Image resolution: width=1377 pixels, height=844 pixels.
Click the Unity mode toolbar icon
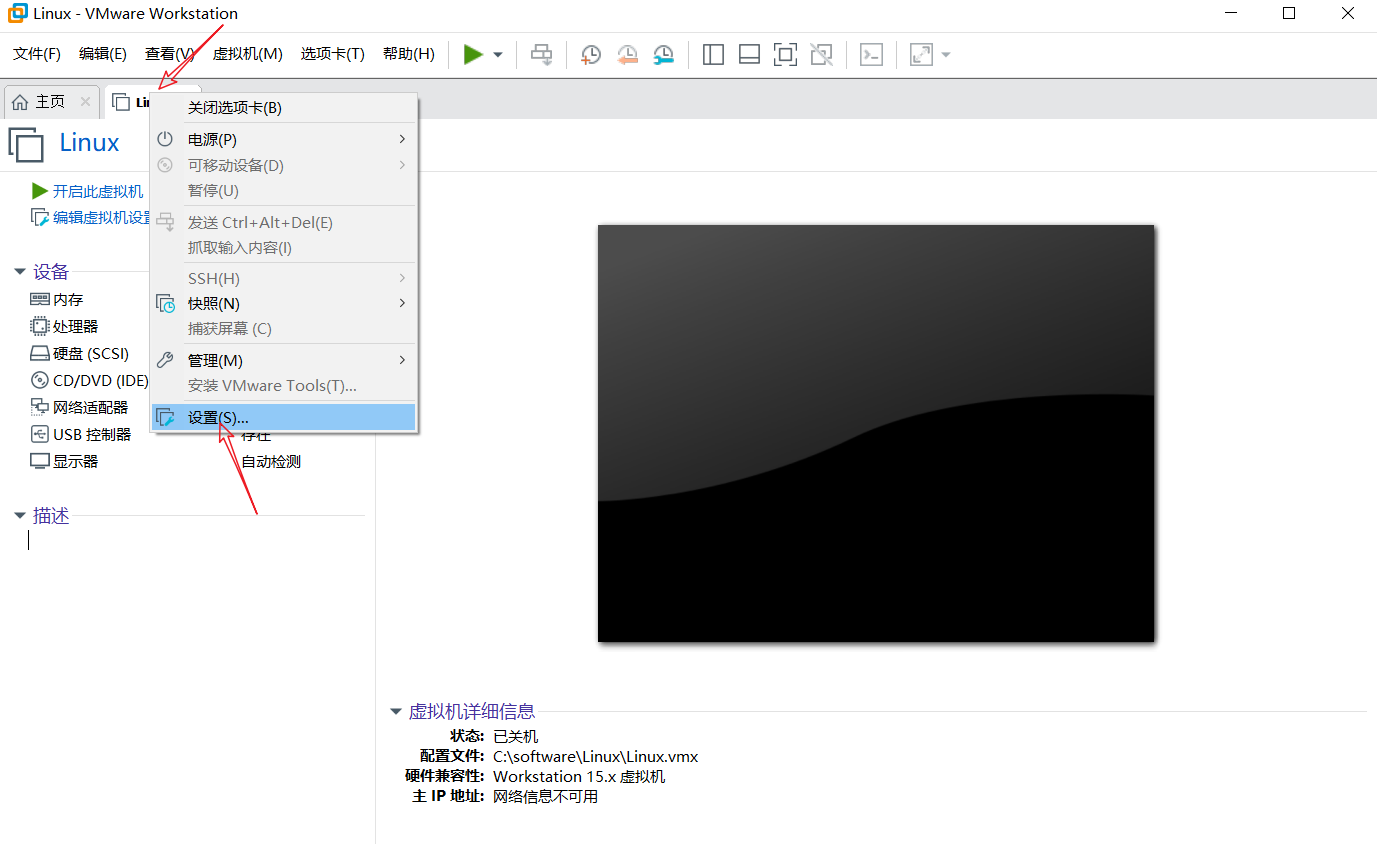[x=821, y=54]
